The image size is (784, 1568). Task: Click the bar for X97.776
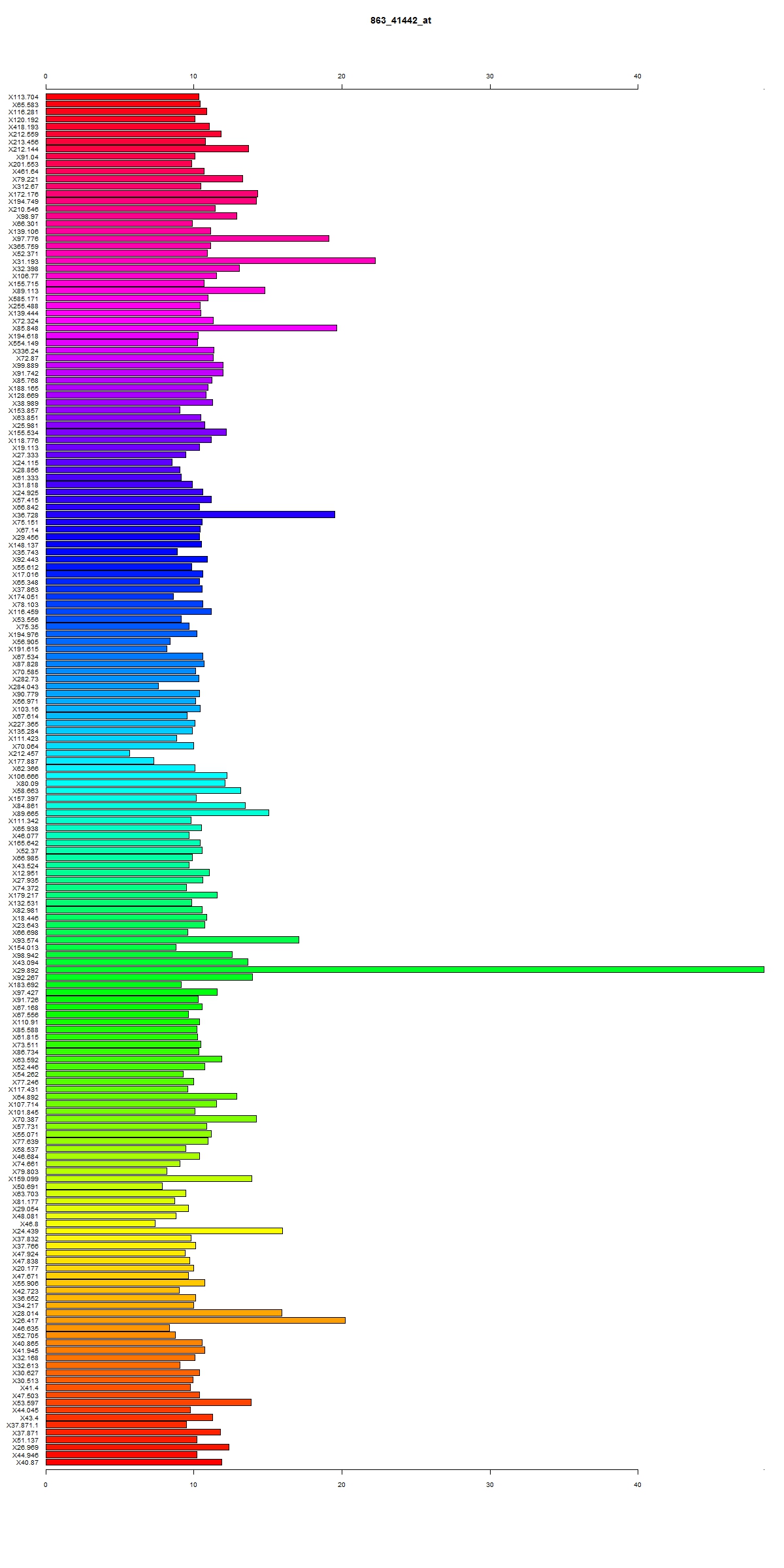pos(188,238)
